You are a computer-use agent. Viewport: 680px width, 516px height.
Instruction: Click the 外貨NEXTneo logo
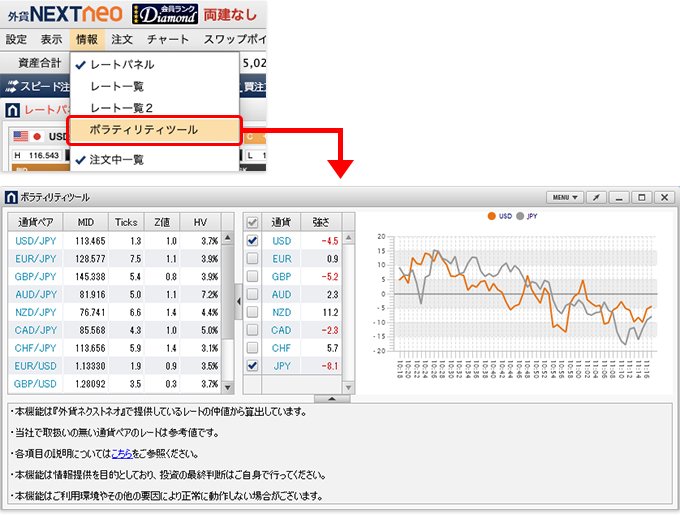64,14
